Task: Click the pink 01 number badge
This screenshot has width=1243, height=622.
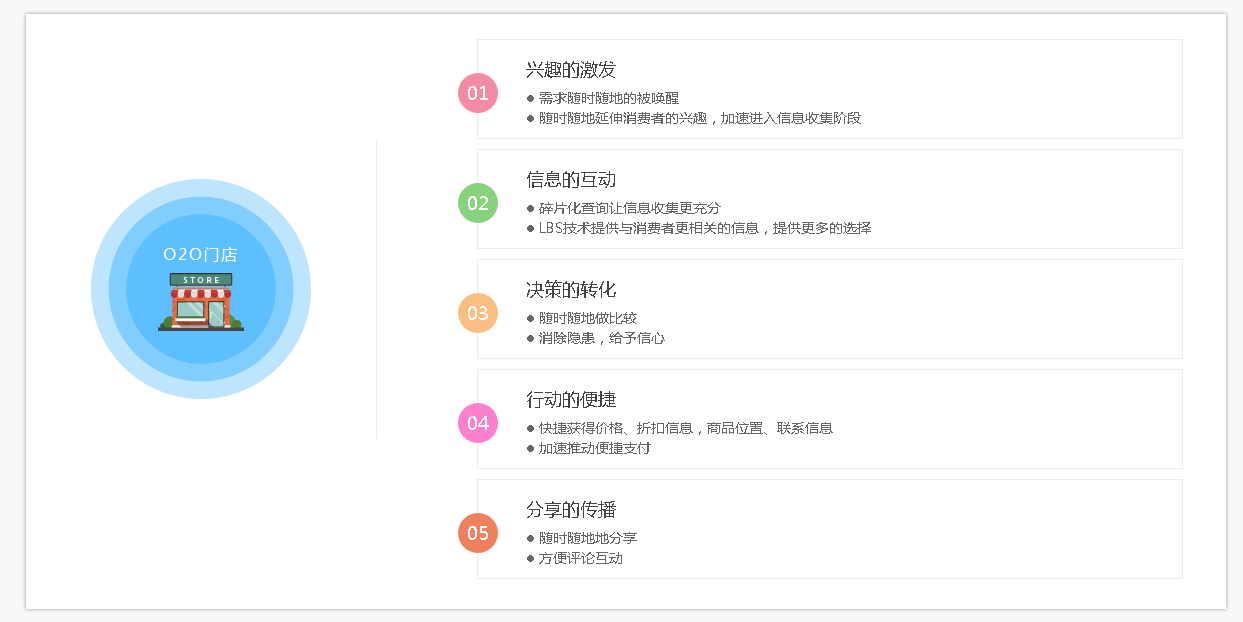Action: click(x=478, y=93)
